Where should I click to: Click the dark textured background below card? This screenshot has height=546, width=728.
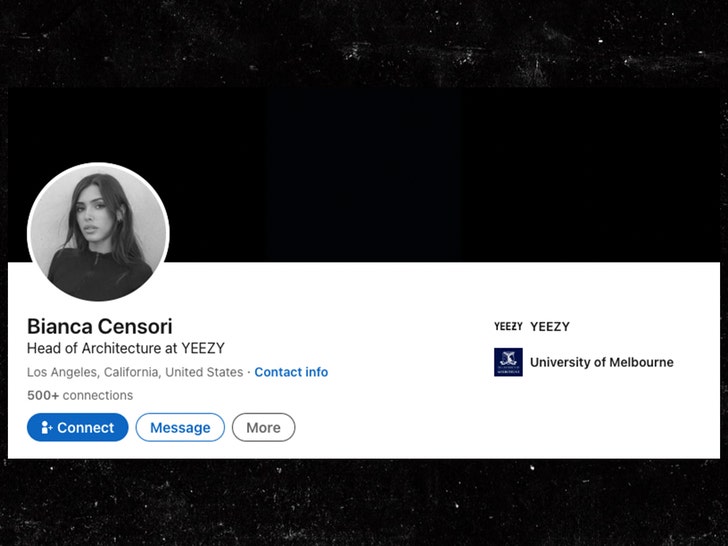click(364, 502)
